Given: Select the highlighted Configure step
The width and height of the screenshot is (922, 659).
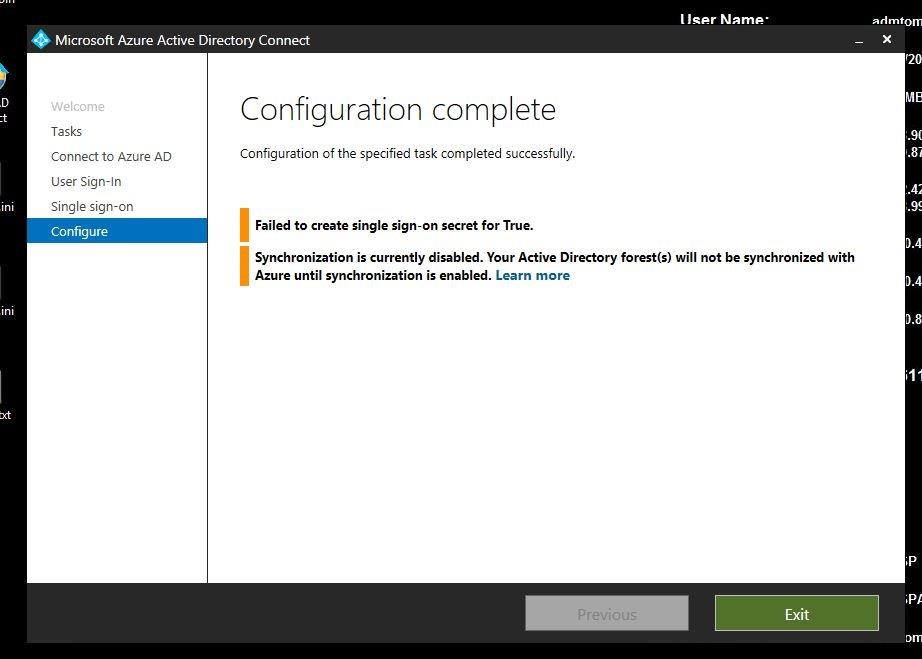Looking at the screenshot, I should click(x=117, y=231).
